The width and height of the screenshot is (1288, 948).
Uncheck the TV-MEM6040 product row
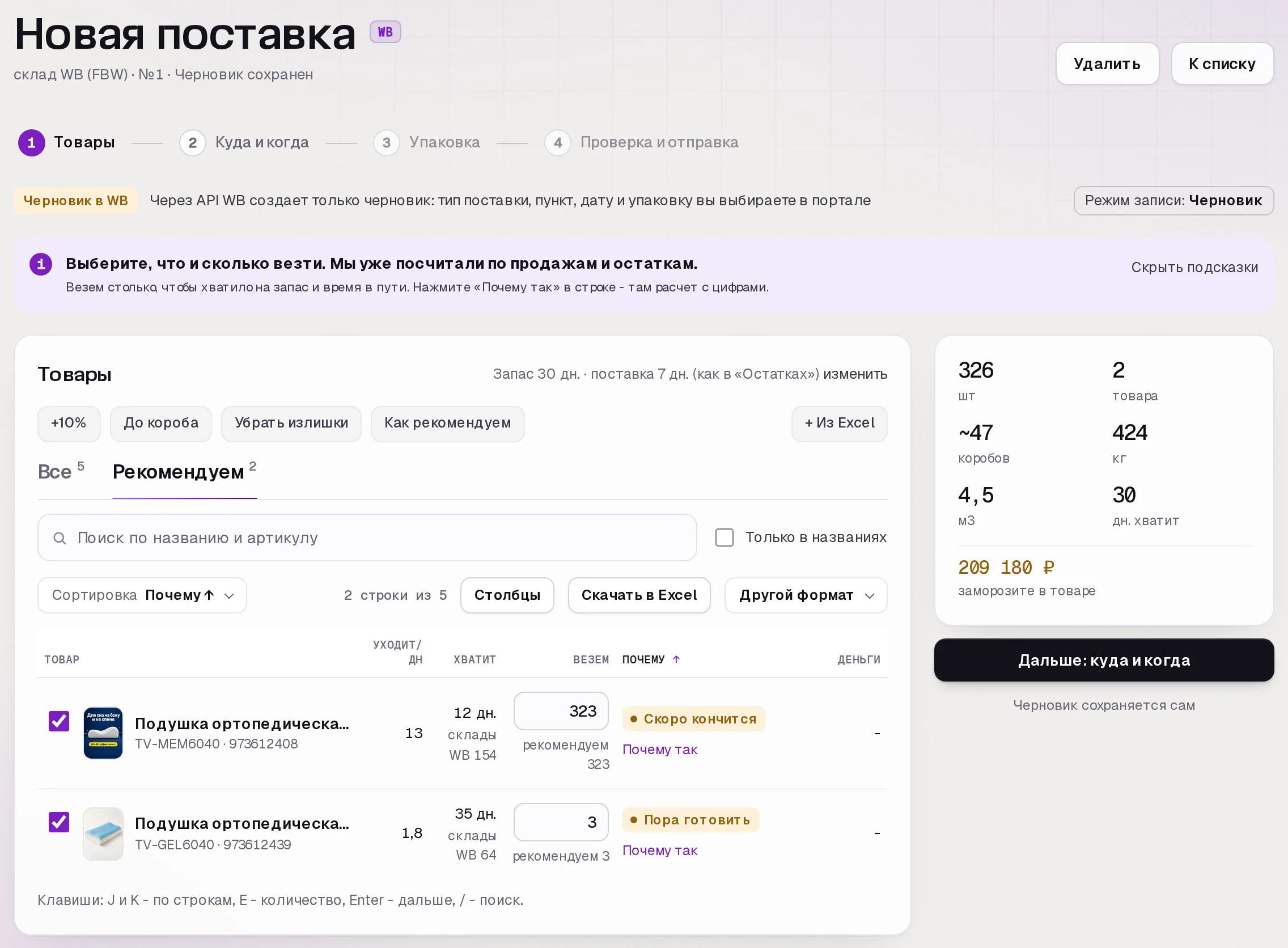[x=58, y=721]
